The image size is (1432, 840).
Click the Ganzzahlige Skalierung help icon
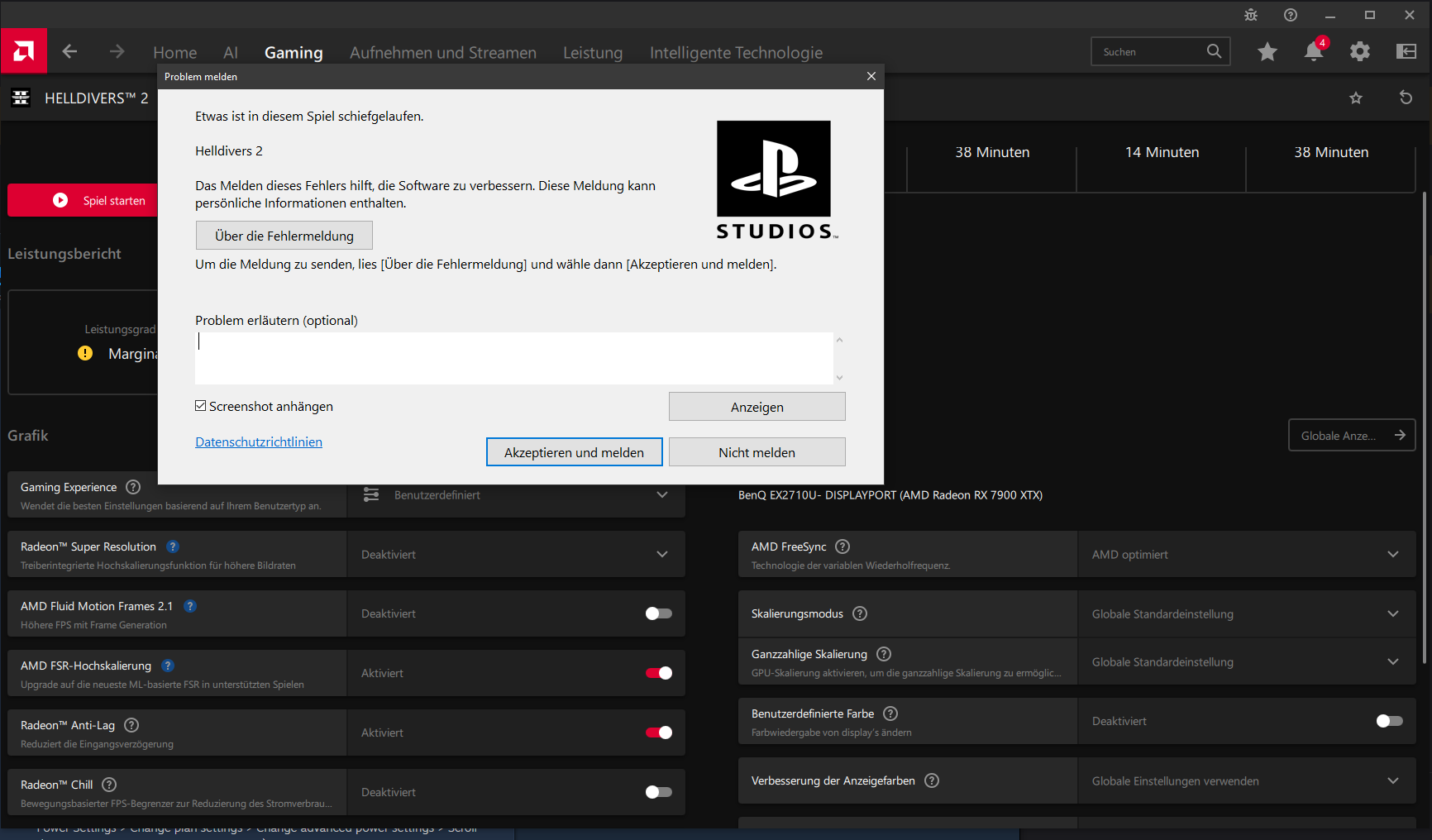884,654
